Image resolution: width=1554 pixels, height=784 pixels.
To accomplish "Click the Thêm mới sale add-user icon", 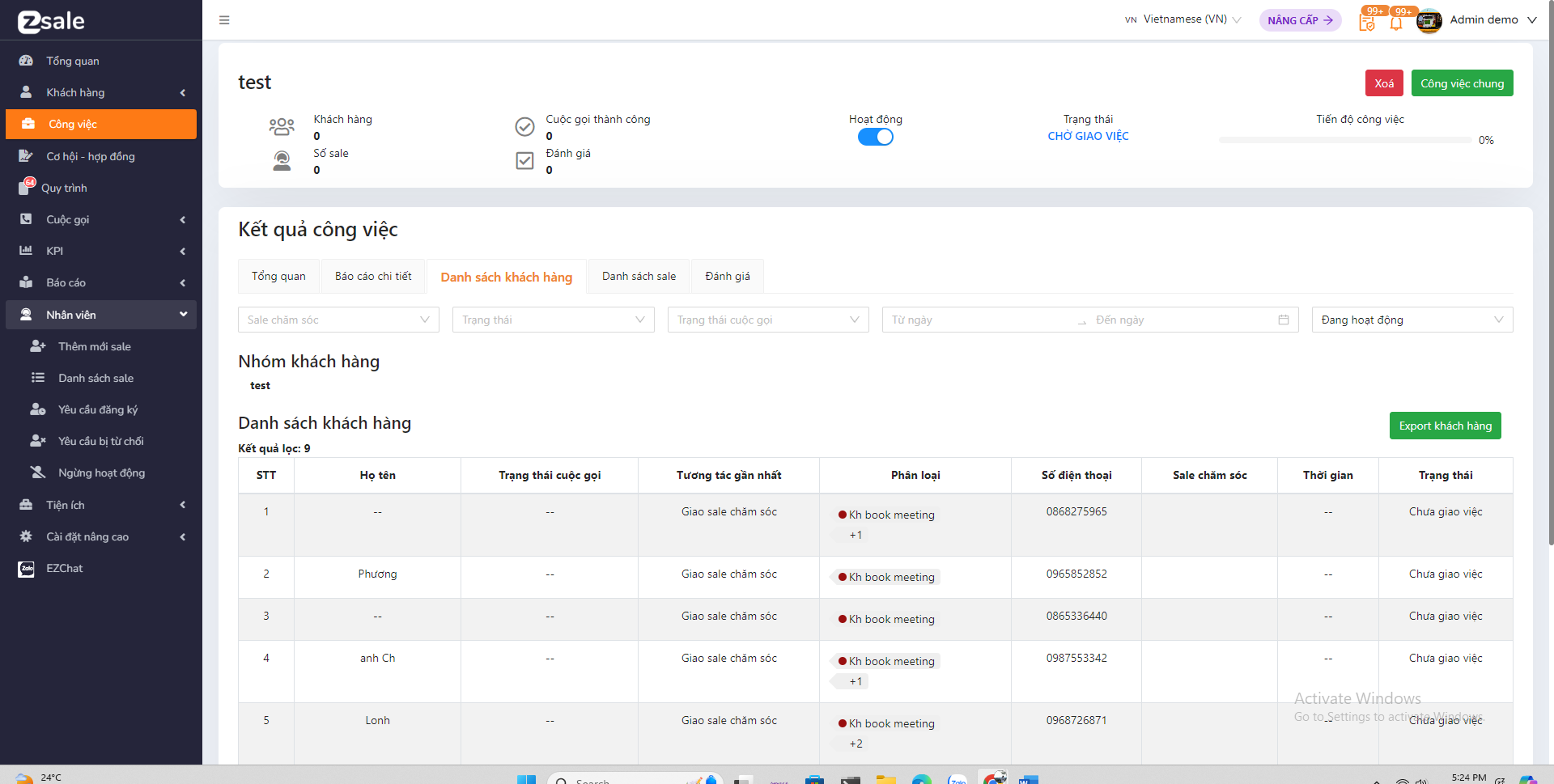I will (38, 346).
